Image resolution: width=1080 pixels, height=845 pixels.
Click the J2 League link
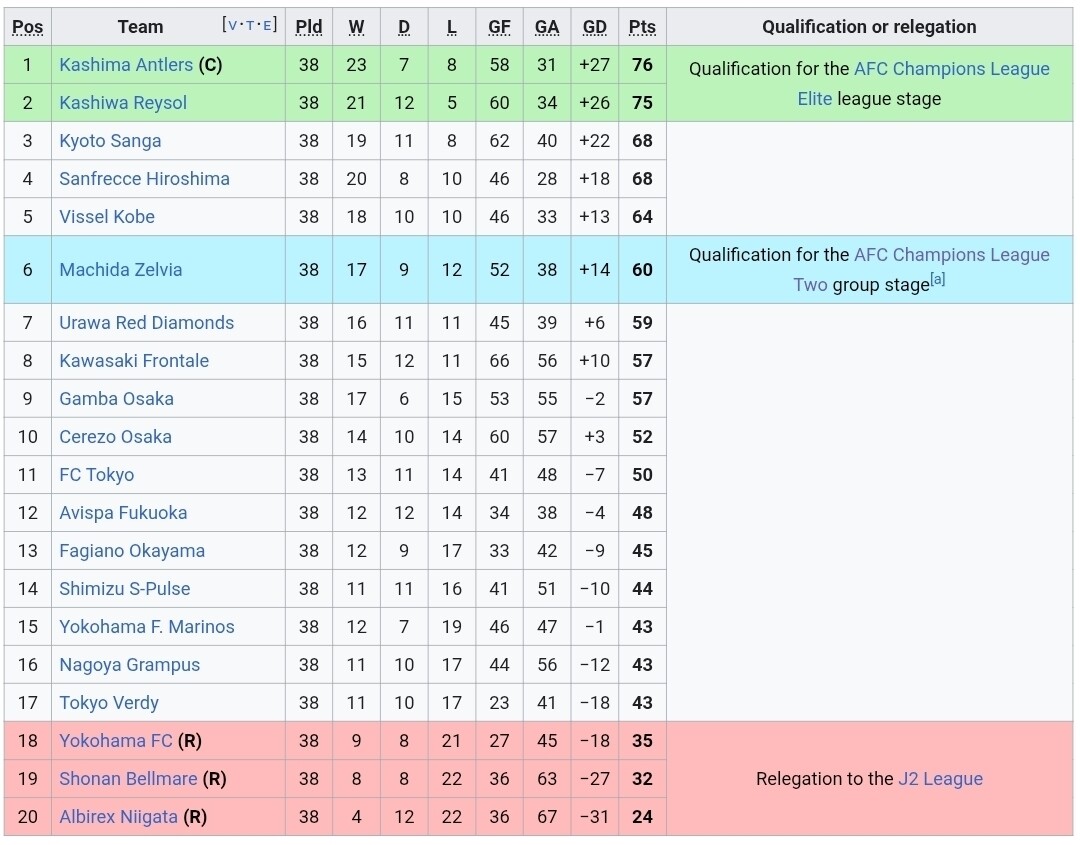pyautogui.click(x=939, y=779)
